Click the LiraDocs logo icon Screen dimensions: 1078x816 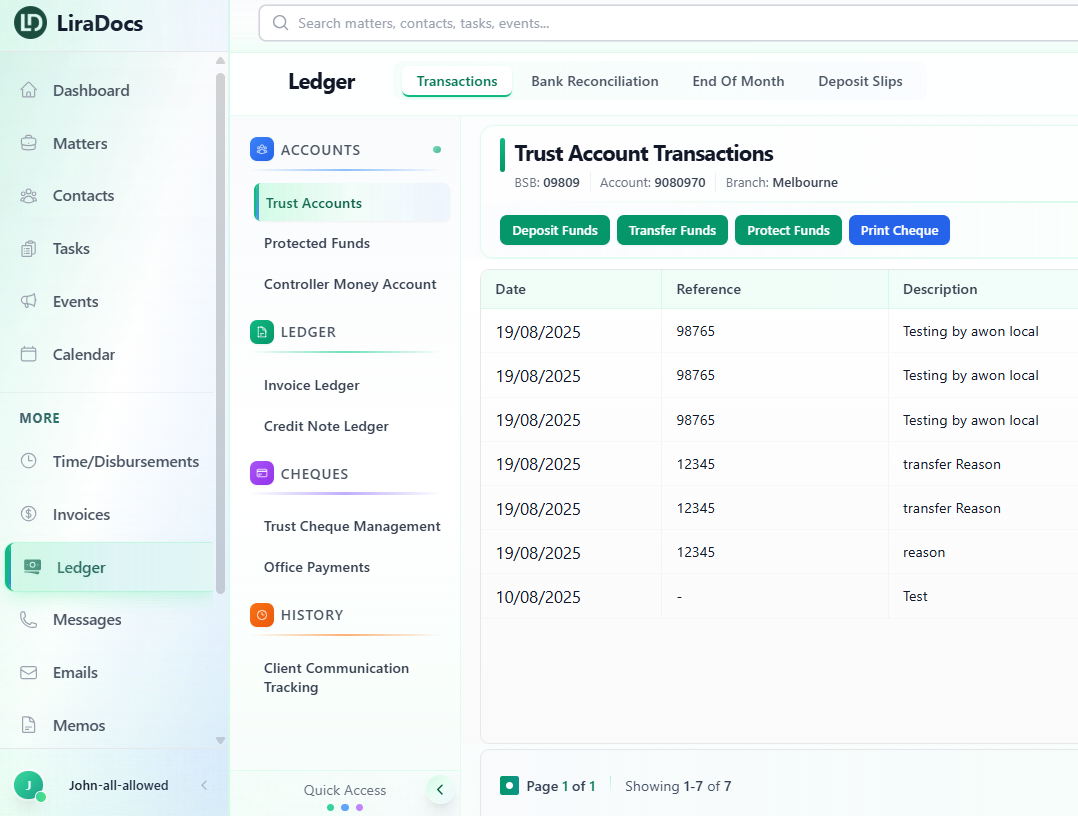[30, 23]
